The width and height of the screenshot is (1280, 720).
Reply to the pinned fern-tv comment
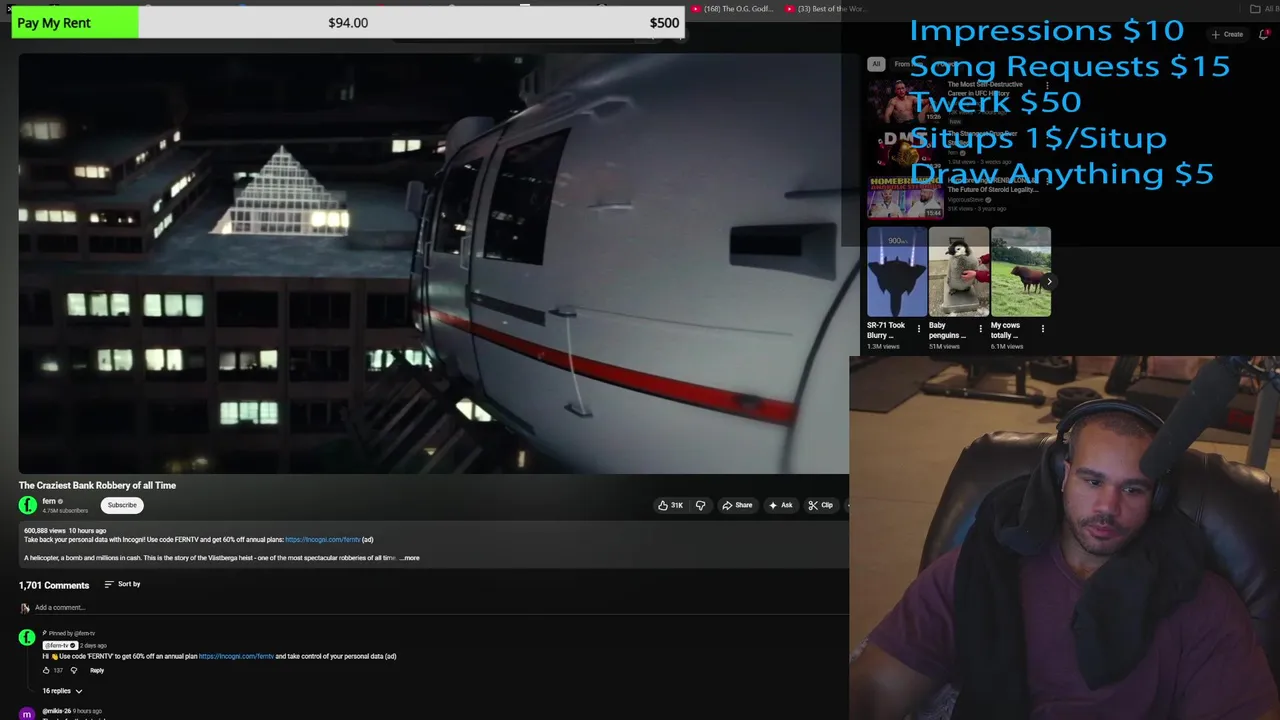[x=97, y=670]
